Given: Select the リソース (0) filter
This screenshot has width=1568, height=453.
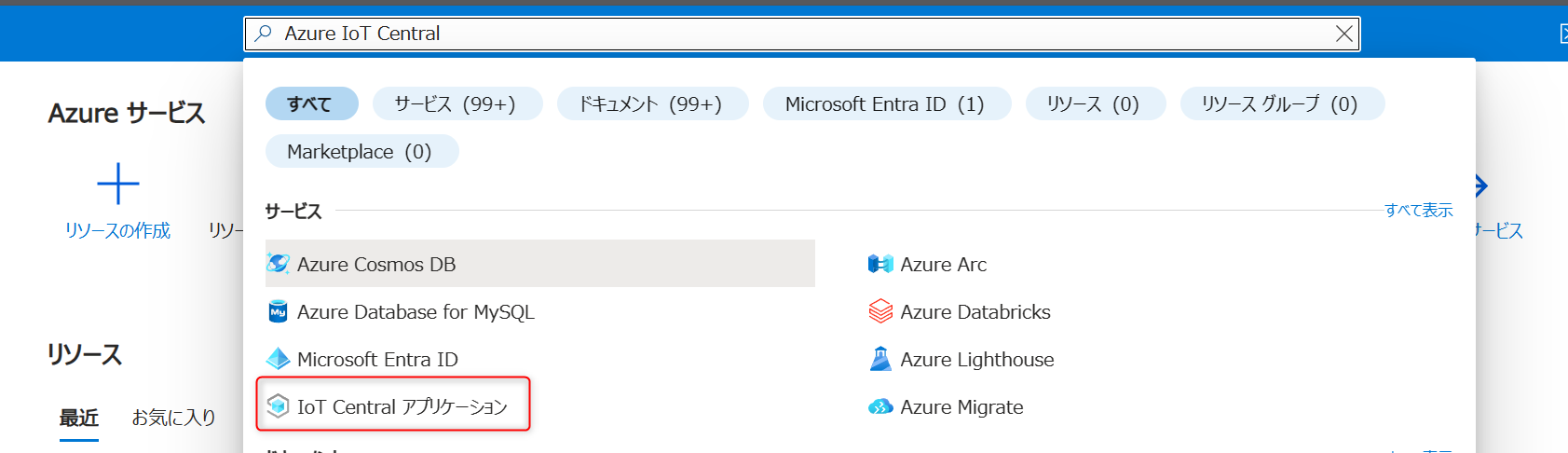Looking at the screenshot, I should click(1095, 103).
